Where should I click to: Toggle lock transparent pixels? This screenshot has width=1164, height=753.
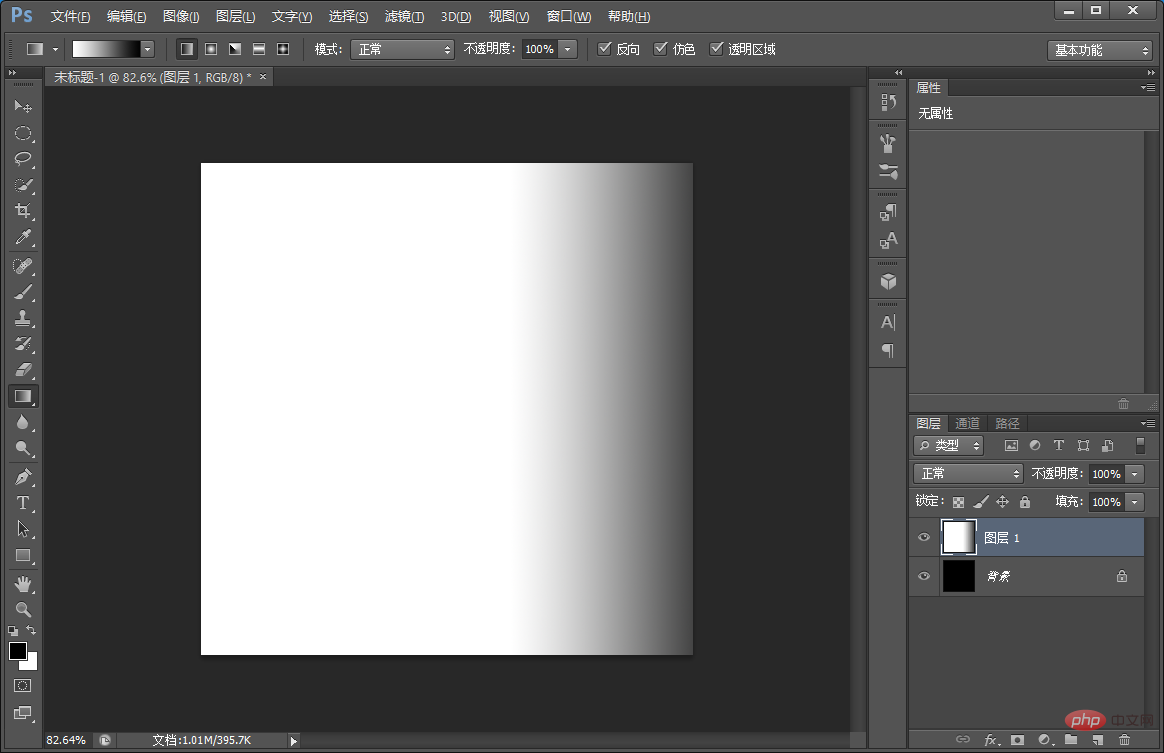[958, 502]
